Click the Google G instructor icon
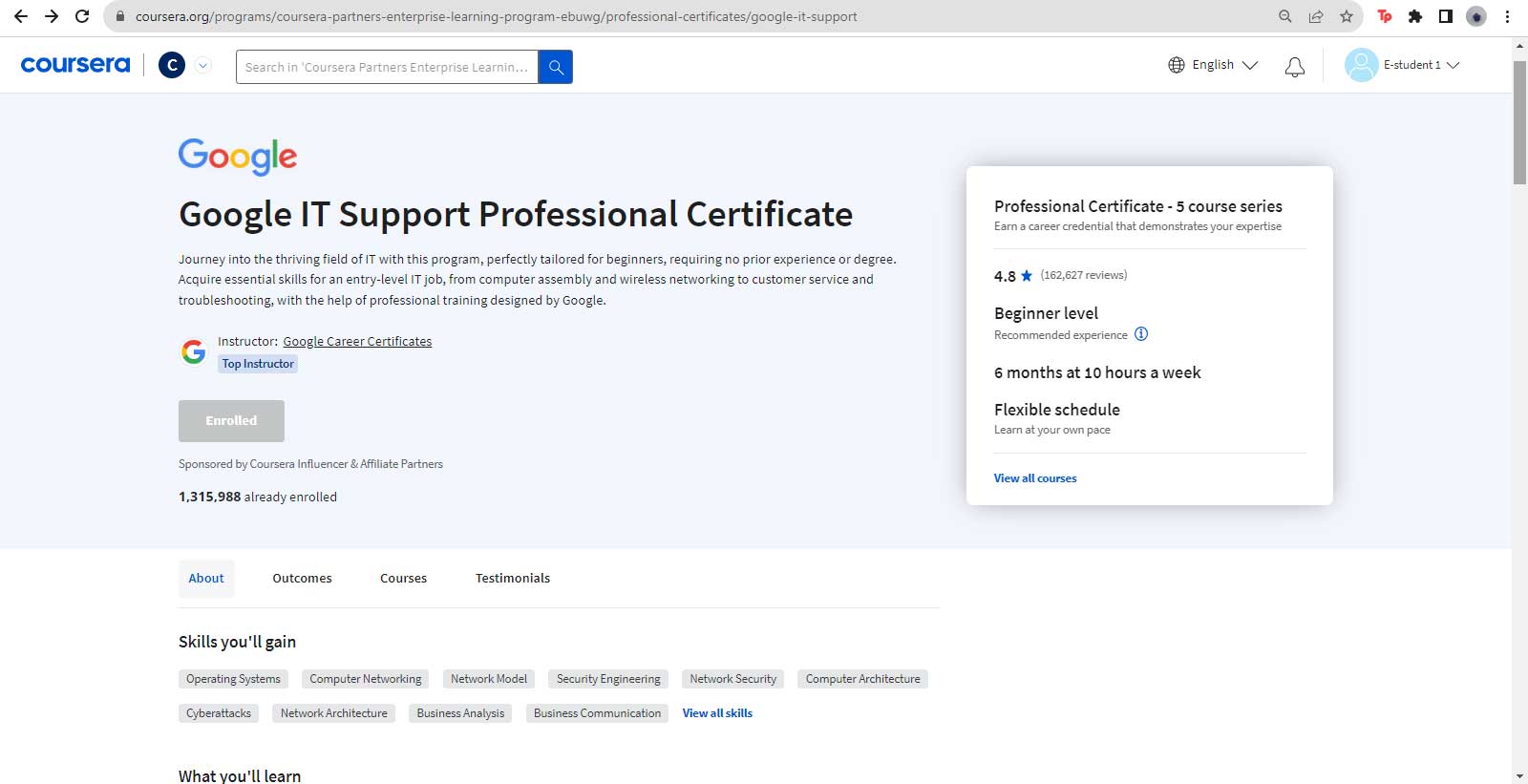Screen dimensions: 1528x784 point(194,352)
